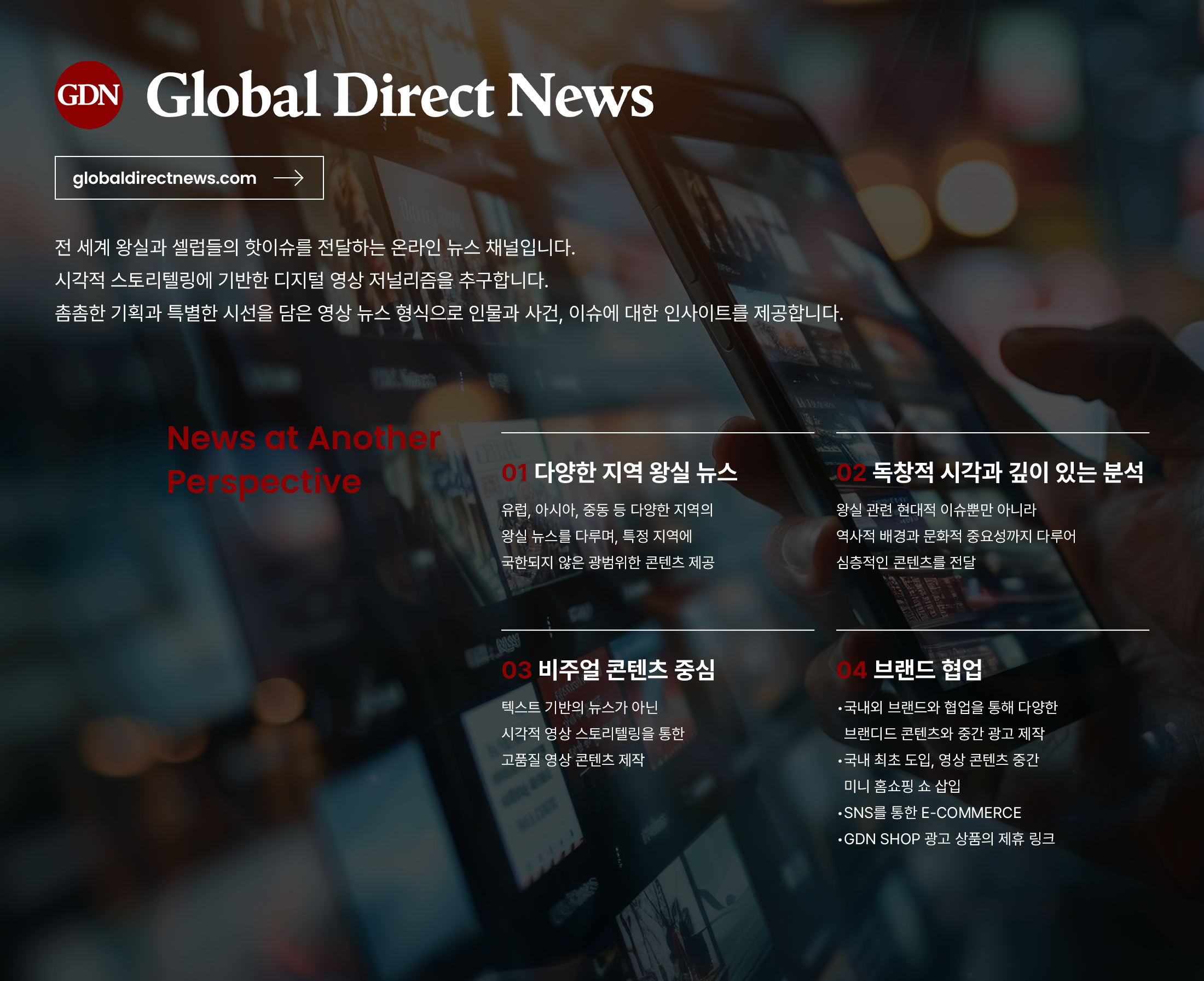This screenshot has width=1204, height=981.
Task: Click the Global Direct News title
Action: (x=399, y=95)
